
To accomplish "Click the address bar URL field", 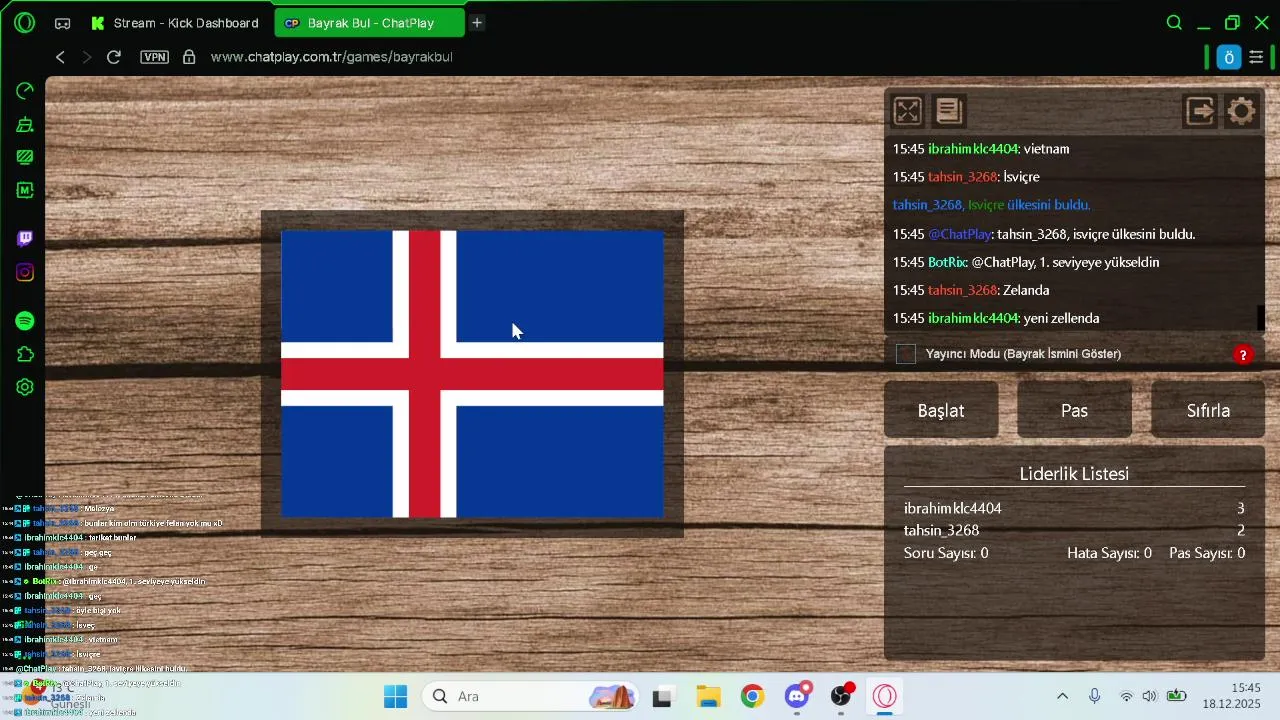I will [332, 57].
